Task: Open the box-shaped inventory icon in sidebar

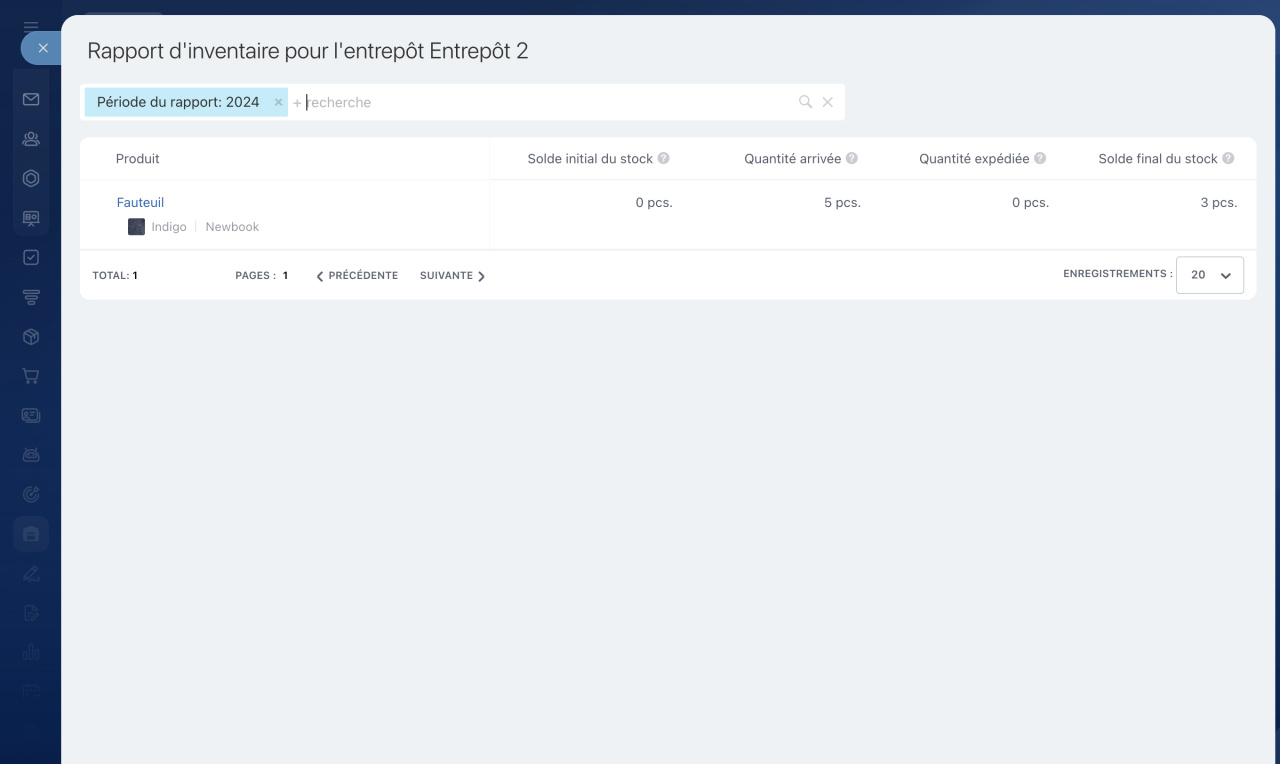Action: coord(31,337)
